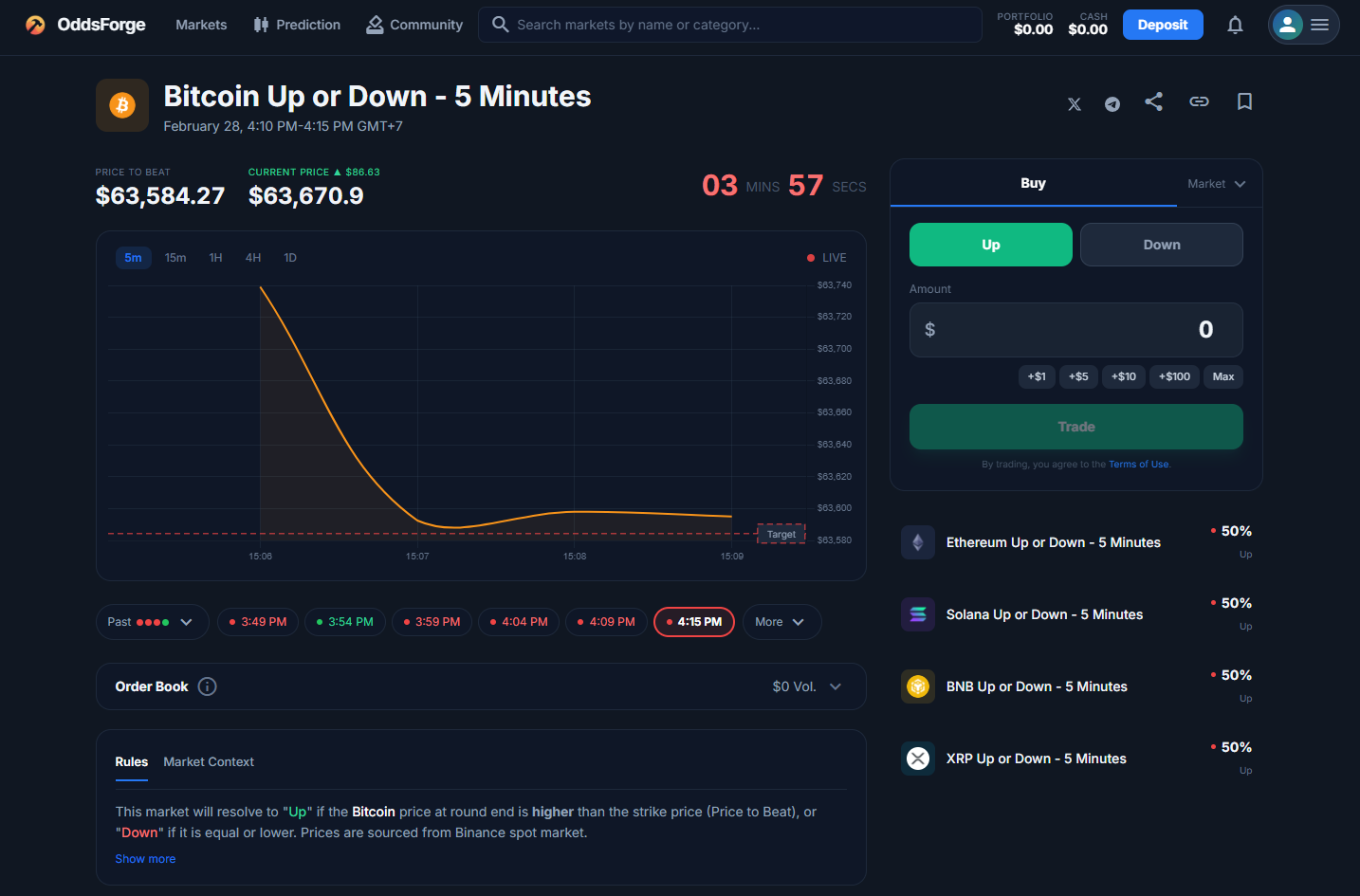Click the current price $63,670.9
Viewport: 1360px width, 896px height.
[305, 196]
